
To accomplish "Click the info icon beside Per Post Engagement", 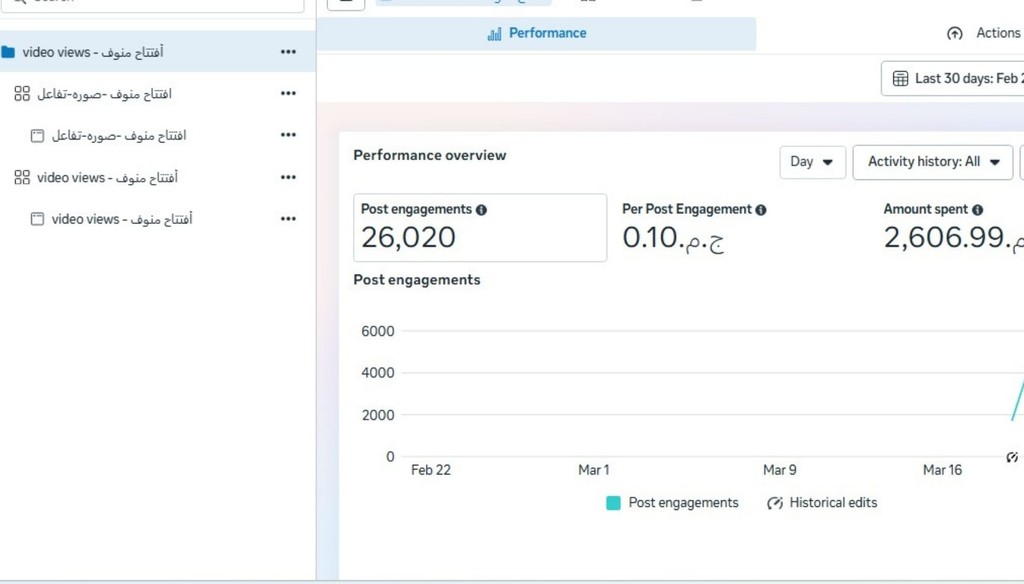I will click(761, 210).
